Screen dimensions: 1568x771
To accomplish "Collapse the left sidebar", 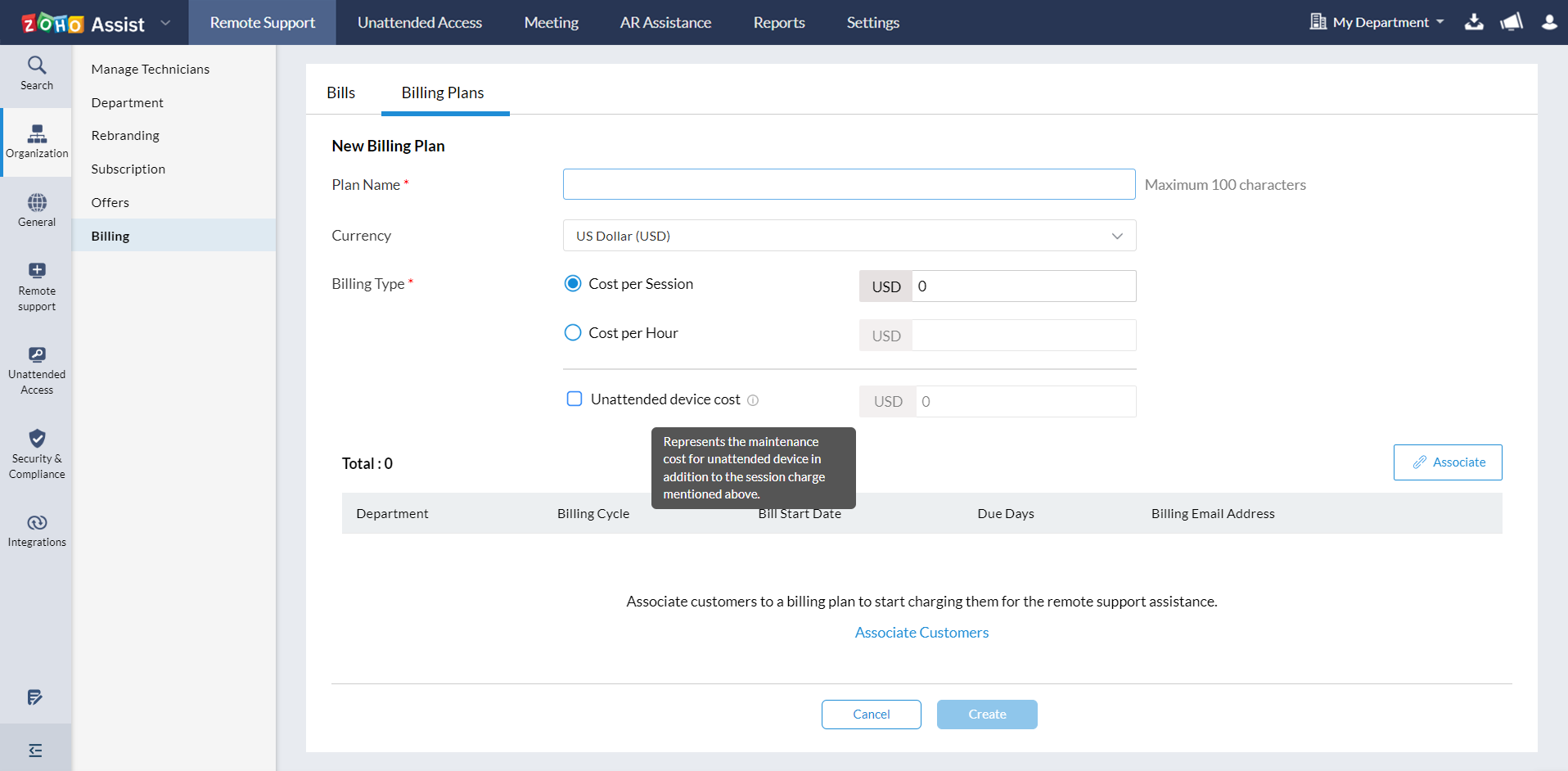I will (34, 749).
